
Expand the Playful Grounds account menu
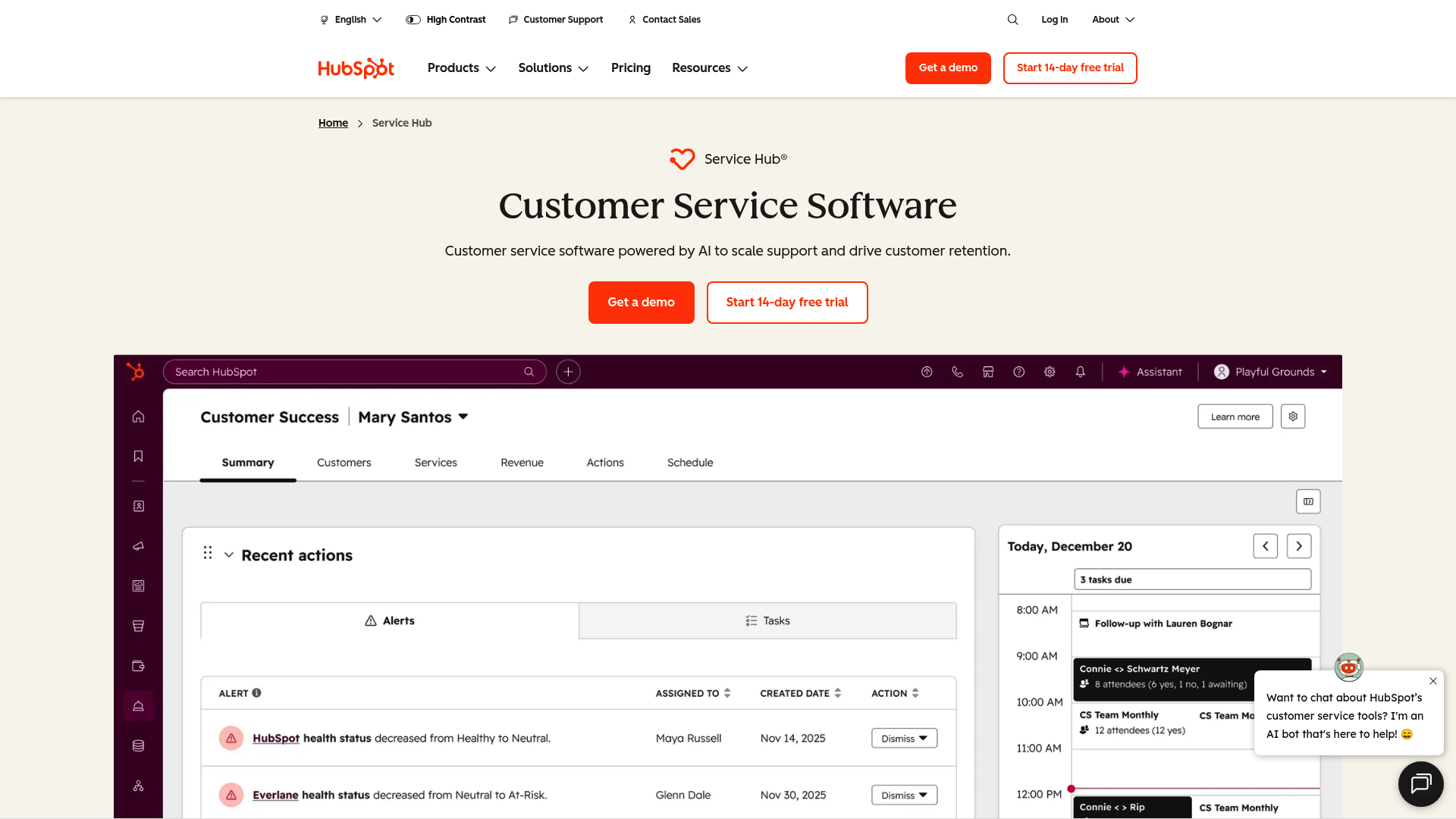coord(1269,372)
